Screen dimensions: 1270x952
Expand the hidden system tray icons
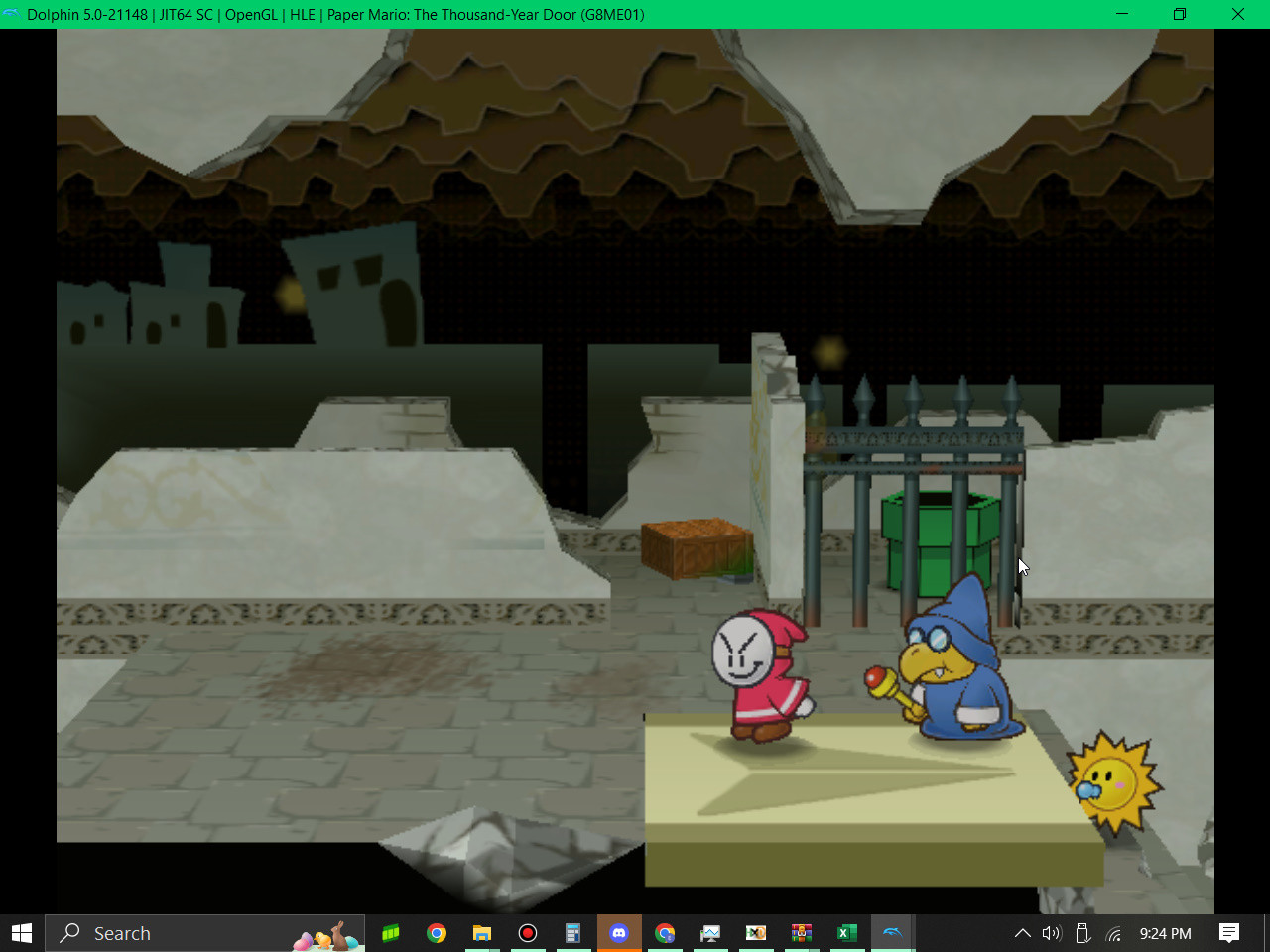(x=1022, y=933)
